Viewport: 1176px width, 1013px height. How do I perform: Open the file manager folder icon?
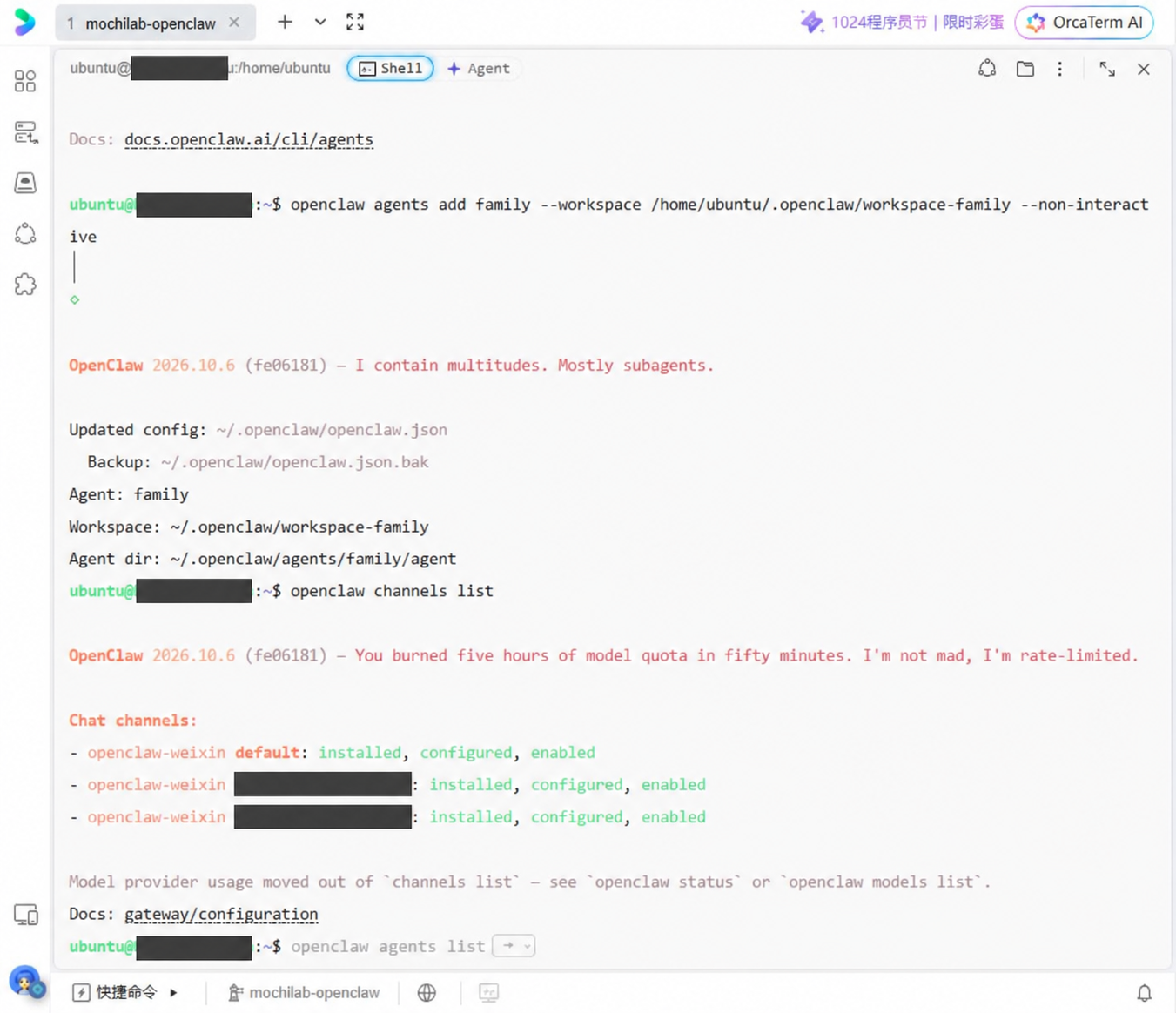coord(1025,69)
